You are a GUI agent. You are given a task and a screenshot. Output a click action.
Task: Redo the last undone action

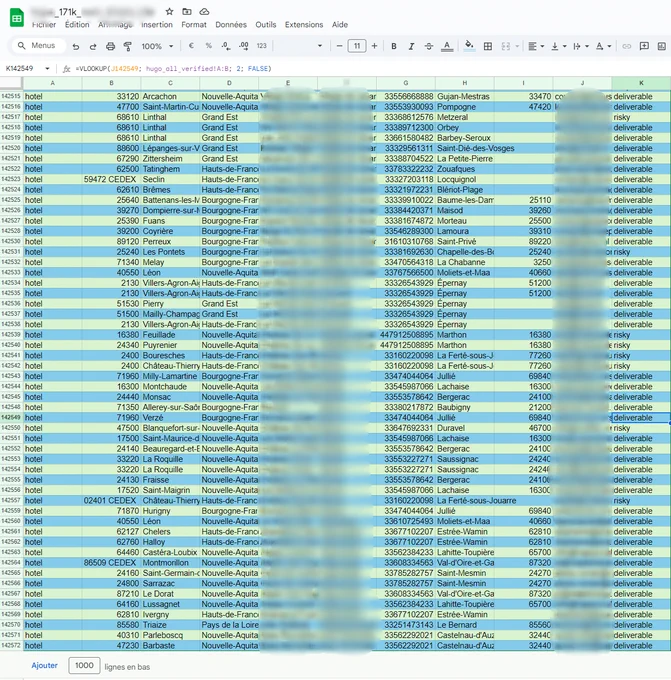pyautogui.click(x=93, y=46)
